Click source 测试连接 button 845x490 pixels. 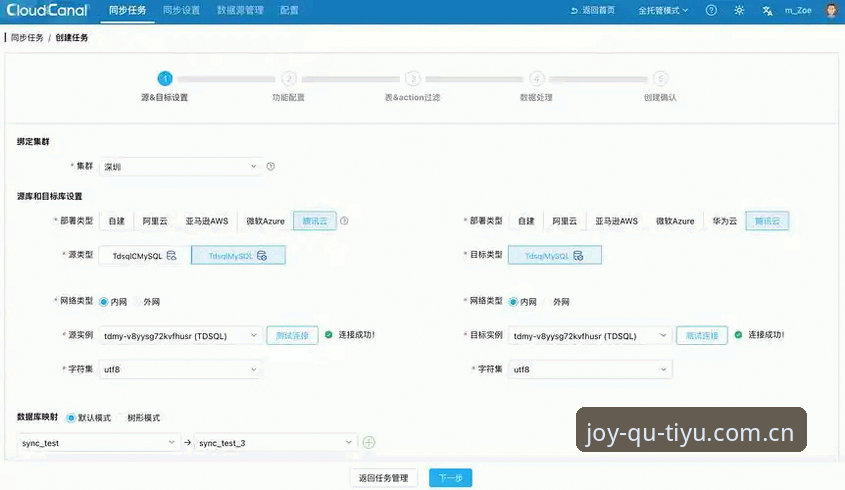(x=292, y=336)
